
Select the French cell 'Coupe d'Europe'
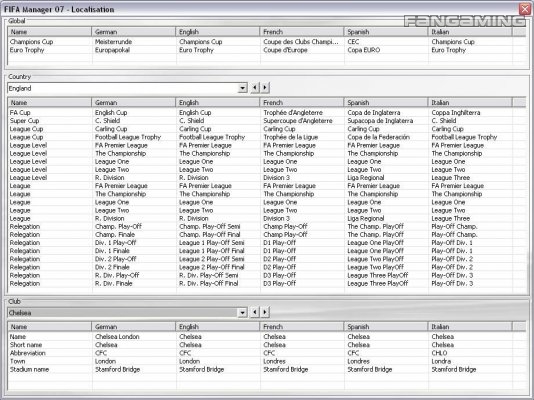coord(285,50)
